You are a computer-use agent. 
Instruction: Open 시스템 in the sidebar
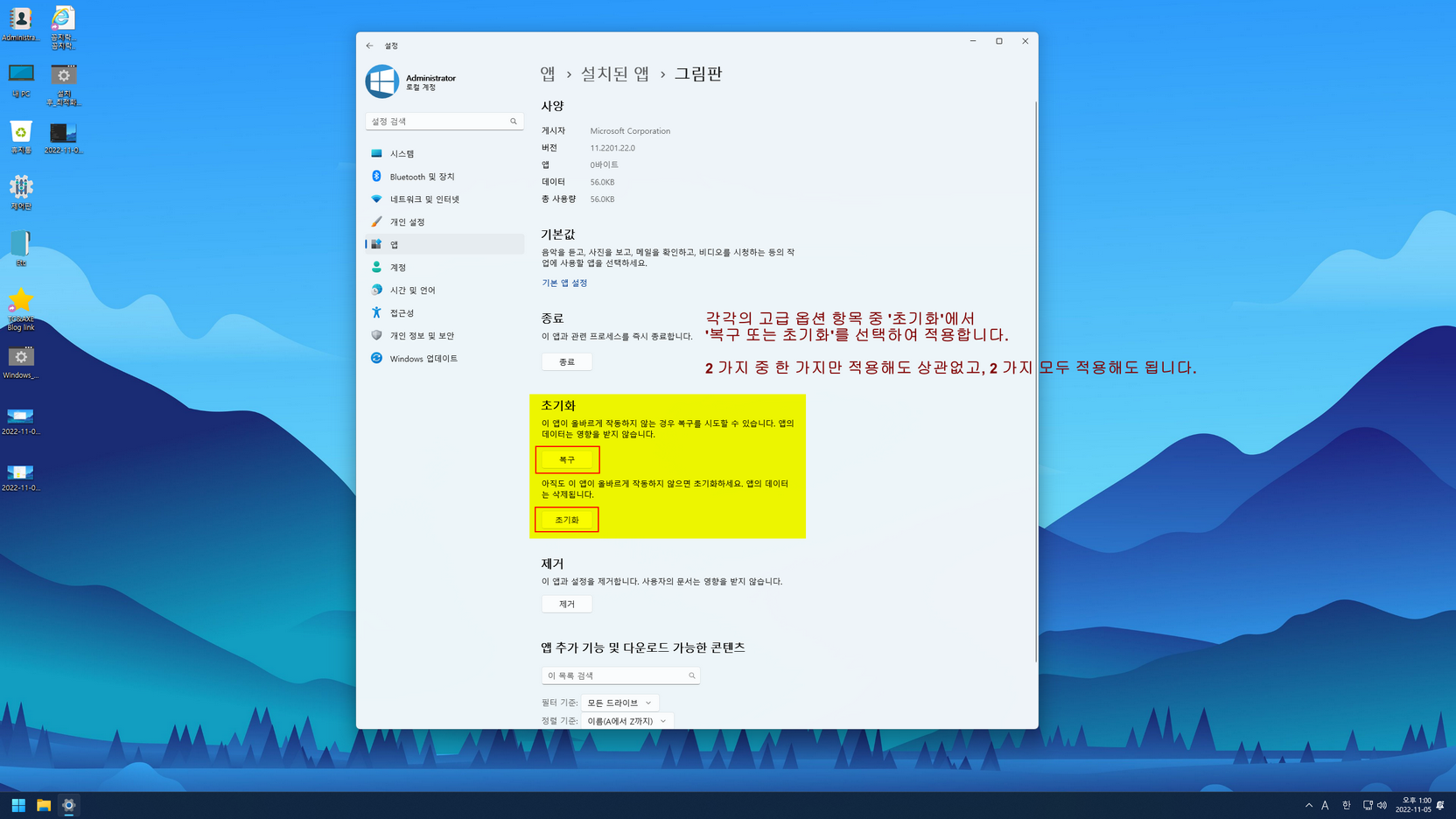coord(444,154)
